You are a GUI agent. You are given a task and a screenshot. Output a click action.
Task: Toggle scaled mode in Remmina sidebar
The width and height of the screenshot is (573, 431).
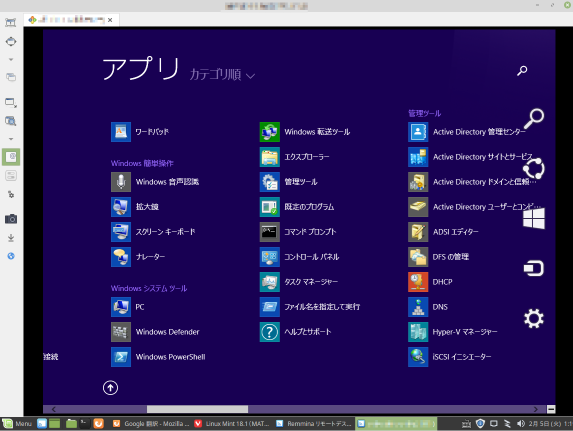click(11, 121)
